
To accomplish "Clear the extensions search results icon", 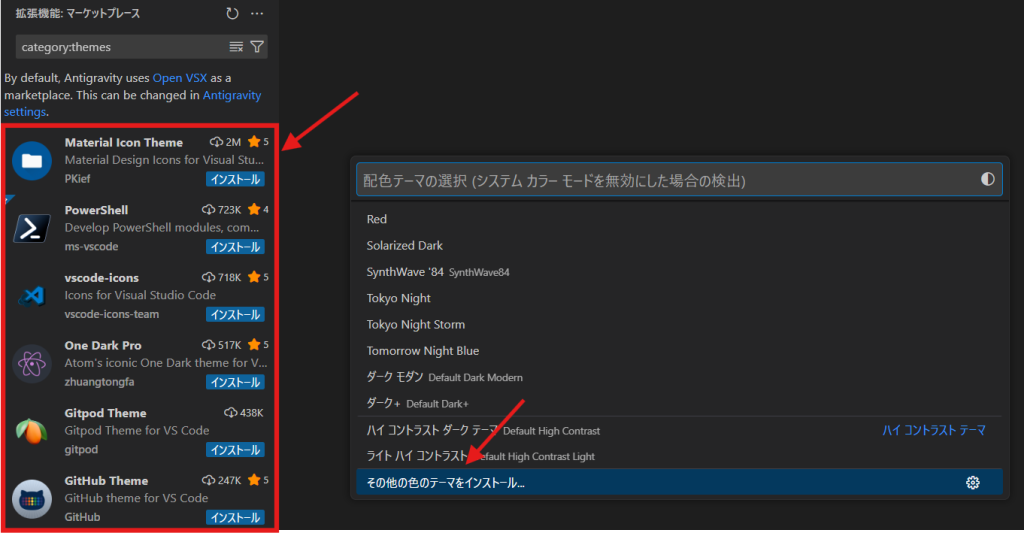I will (236, 47).
